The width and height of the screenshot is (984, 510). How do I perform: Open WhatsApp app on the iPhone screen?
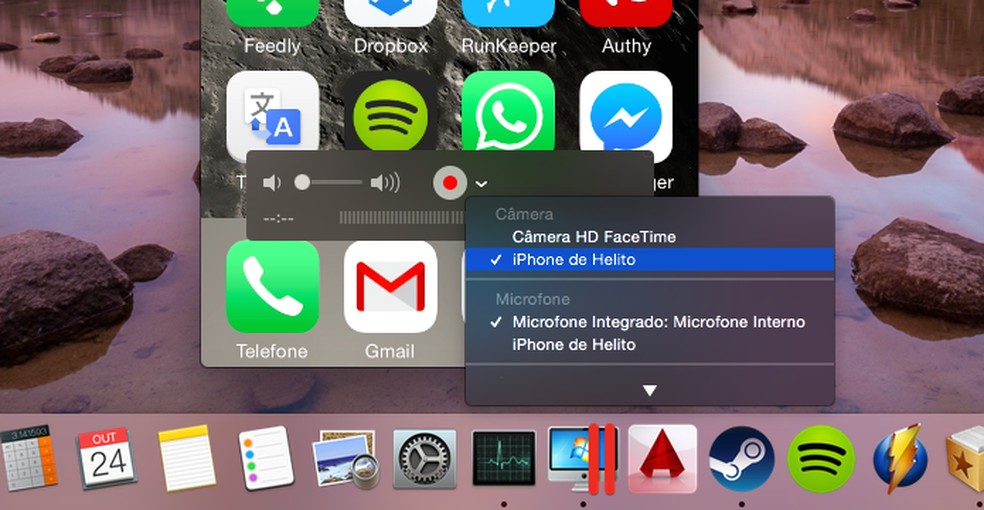[508, 111]
